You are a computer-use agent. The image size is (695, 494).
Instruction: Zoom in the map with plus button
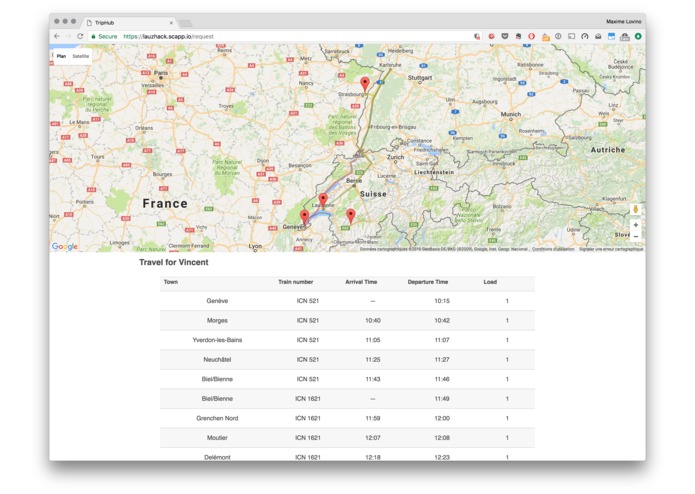(x=636, y=225)
